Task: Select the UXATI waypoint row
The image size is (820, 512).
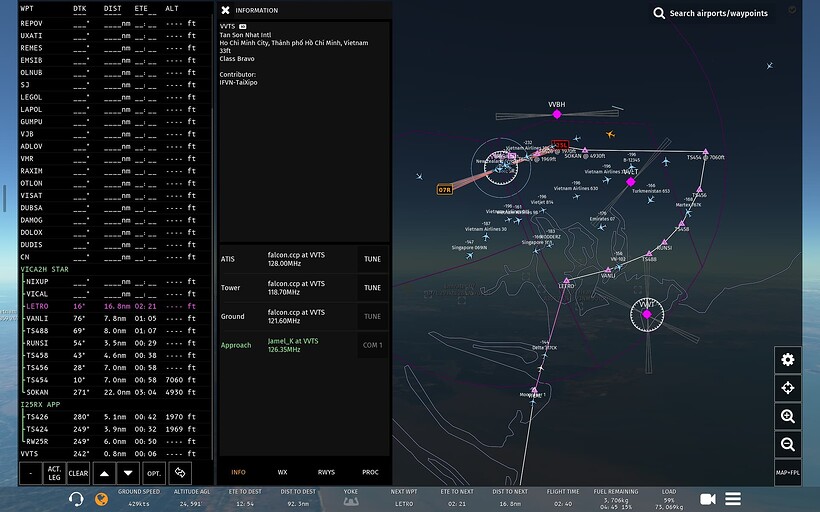Action: (114, 36)
